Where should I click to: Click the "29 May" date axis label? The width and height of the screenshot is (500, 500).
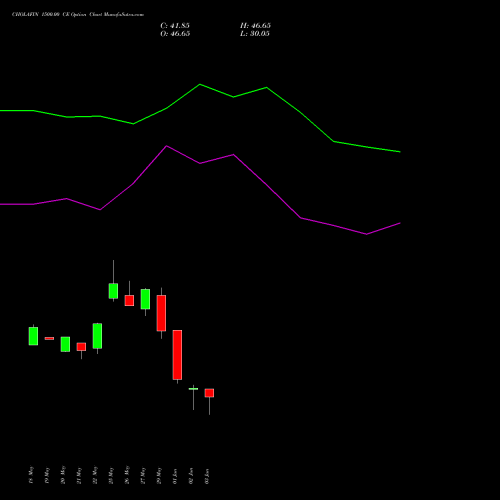pos(159,475)
